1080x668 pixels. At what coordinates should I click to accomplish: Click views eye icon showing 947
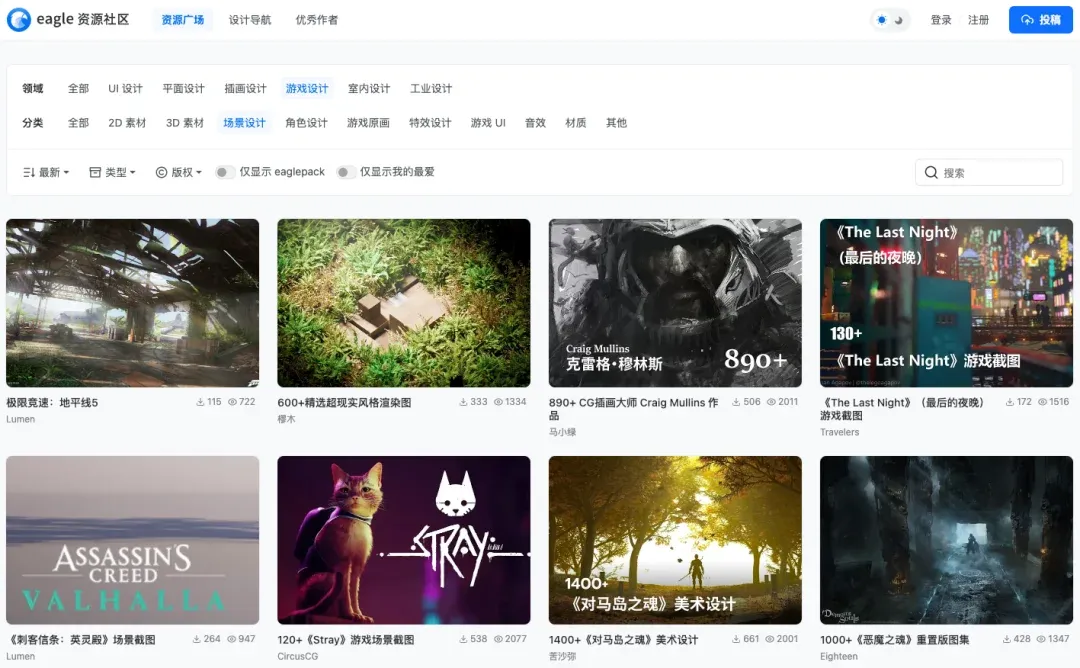pyautogui.click(x=232, y=639)
